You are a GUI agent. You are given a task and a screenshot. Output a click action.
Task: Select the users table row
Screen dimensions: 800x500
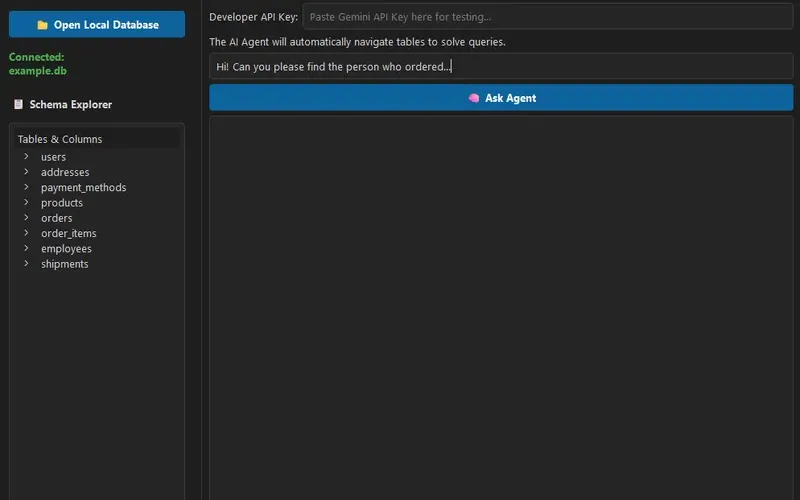coord(97,157)
